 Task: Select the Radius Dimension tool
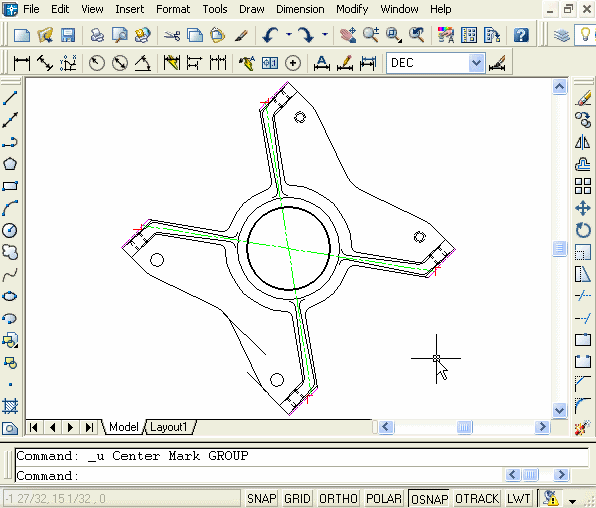coord(97,63)
